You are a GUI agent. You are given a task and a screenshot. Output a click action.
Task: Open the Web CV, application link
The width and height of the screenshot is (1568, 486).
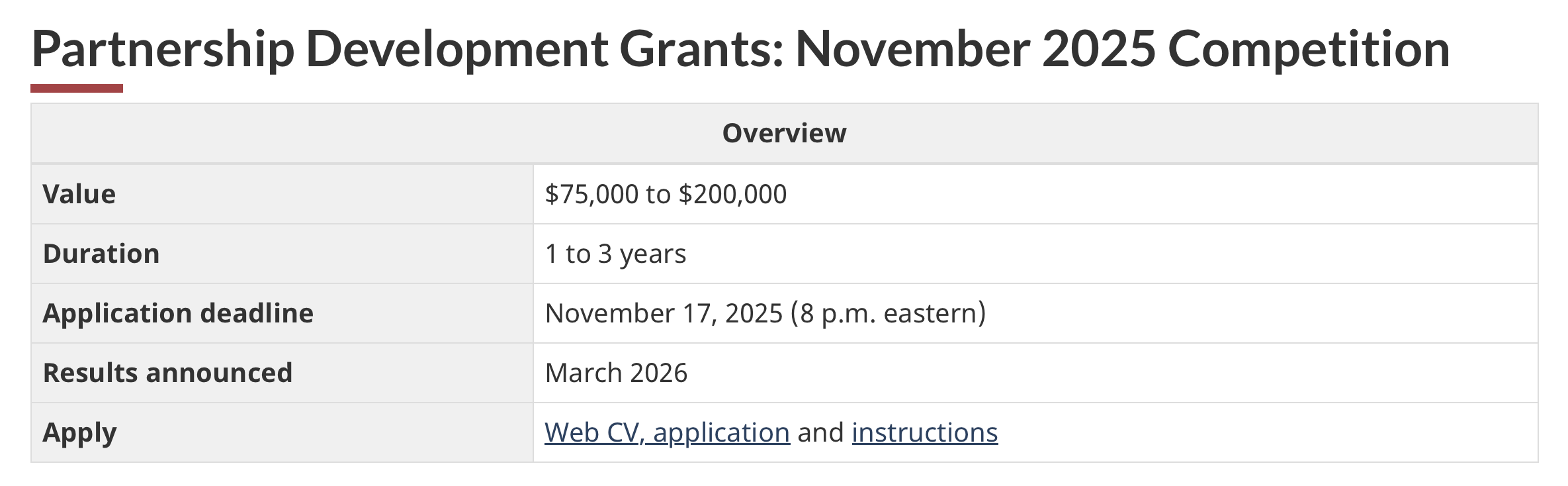point(667,433)
